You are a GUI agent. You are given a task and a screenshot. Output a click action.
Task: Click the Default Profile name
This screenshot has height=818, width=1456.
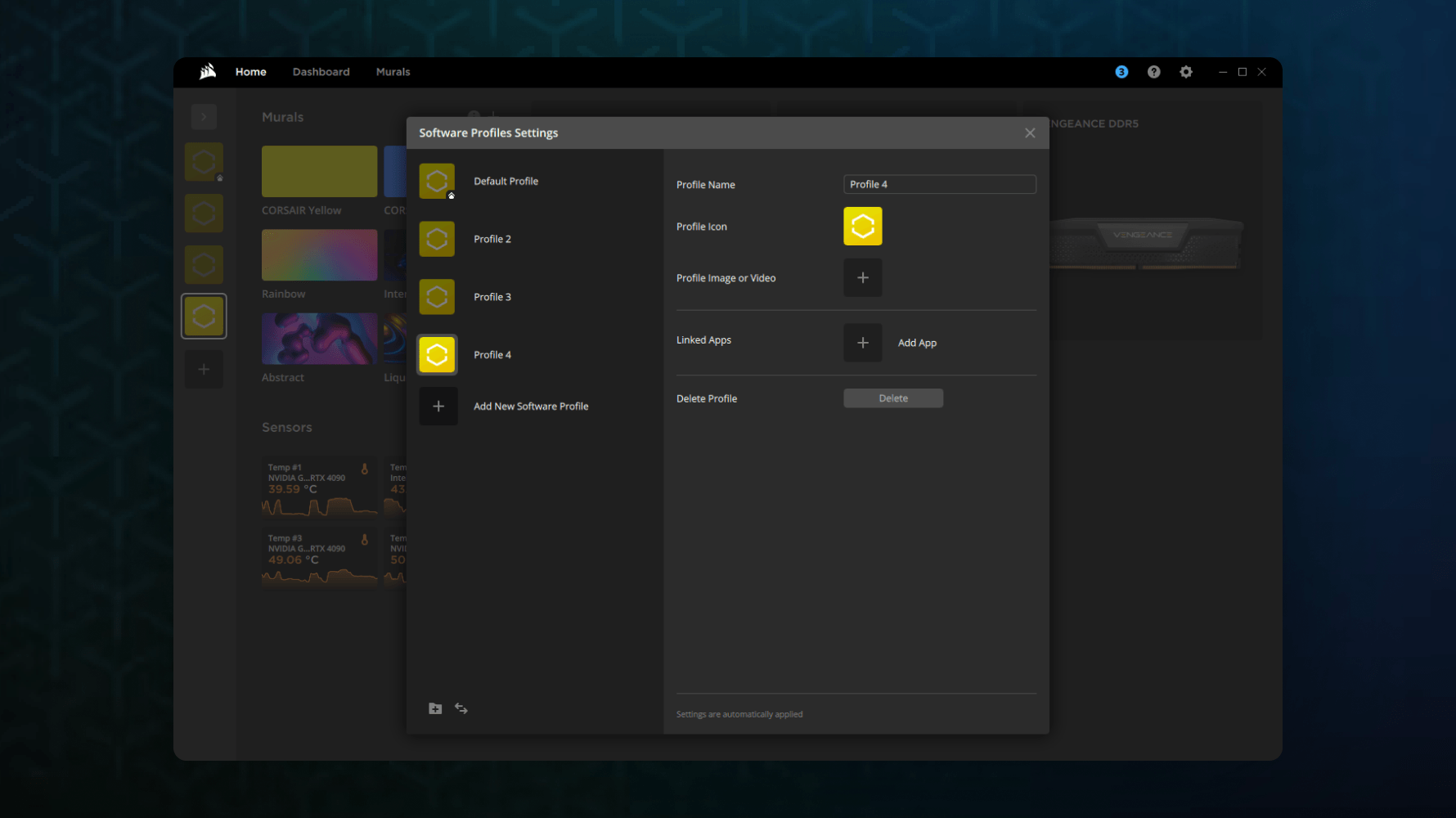click(506, 181)
